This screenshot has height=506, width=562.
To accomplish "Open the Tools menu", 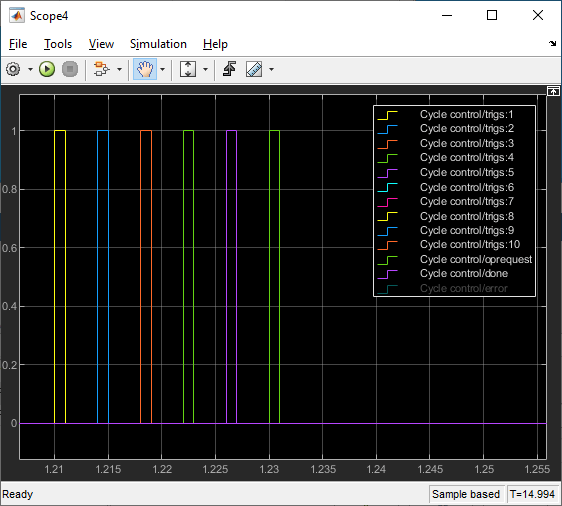I will click(x=58, y=44).
